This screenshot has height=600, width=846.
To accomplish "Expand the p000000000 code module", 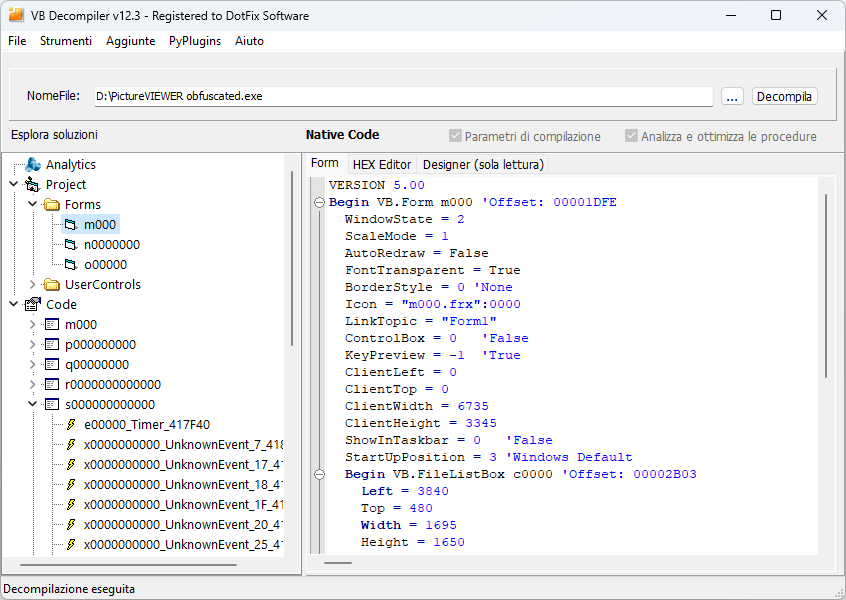I will coord(32,344).
